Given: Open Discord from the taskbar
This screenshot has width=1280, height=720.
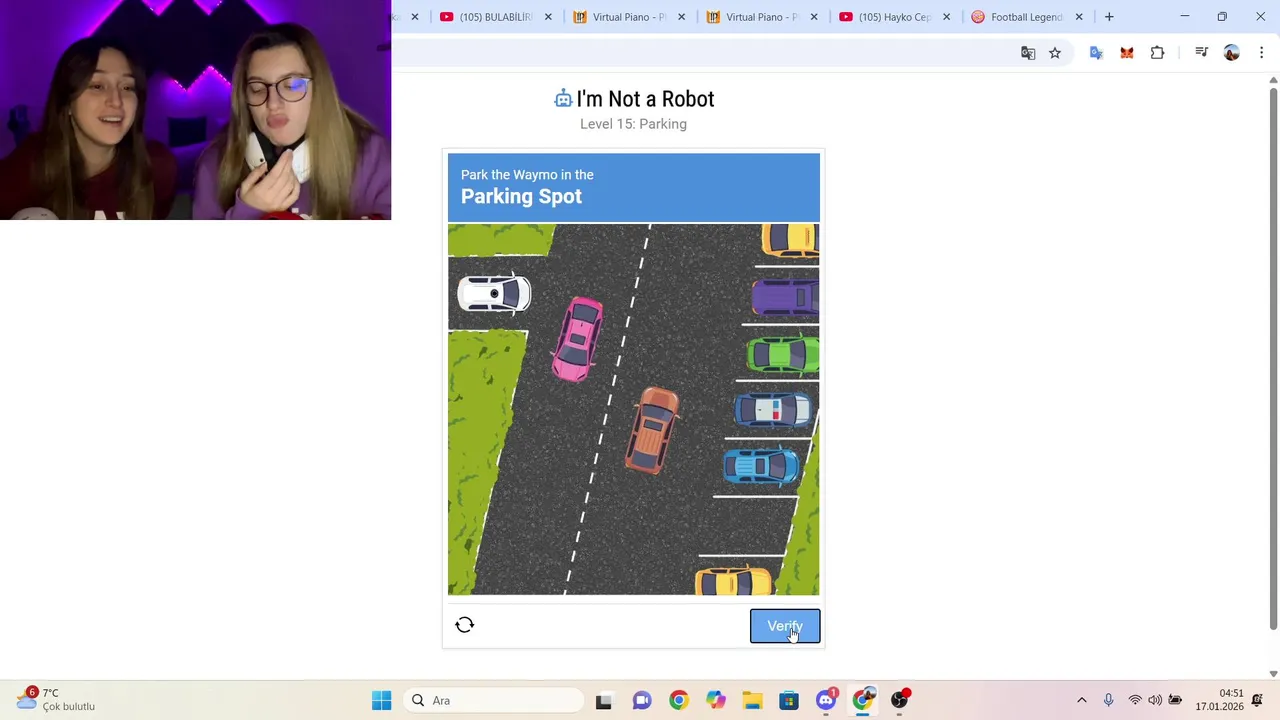Looking at the screenshot, I should tap(826, 700).
